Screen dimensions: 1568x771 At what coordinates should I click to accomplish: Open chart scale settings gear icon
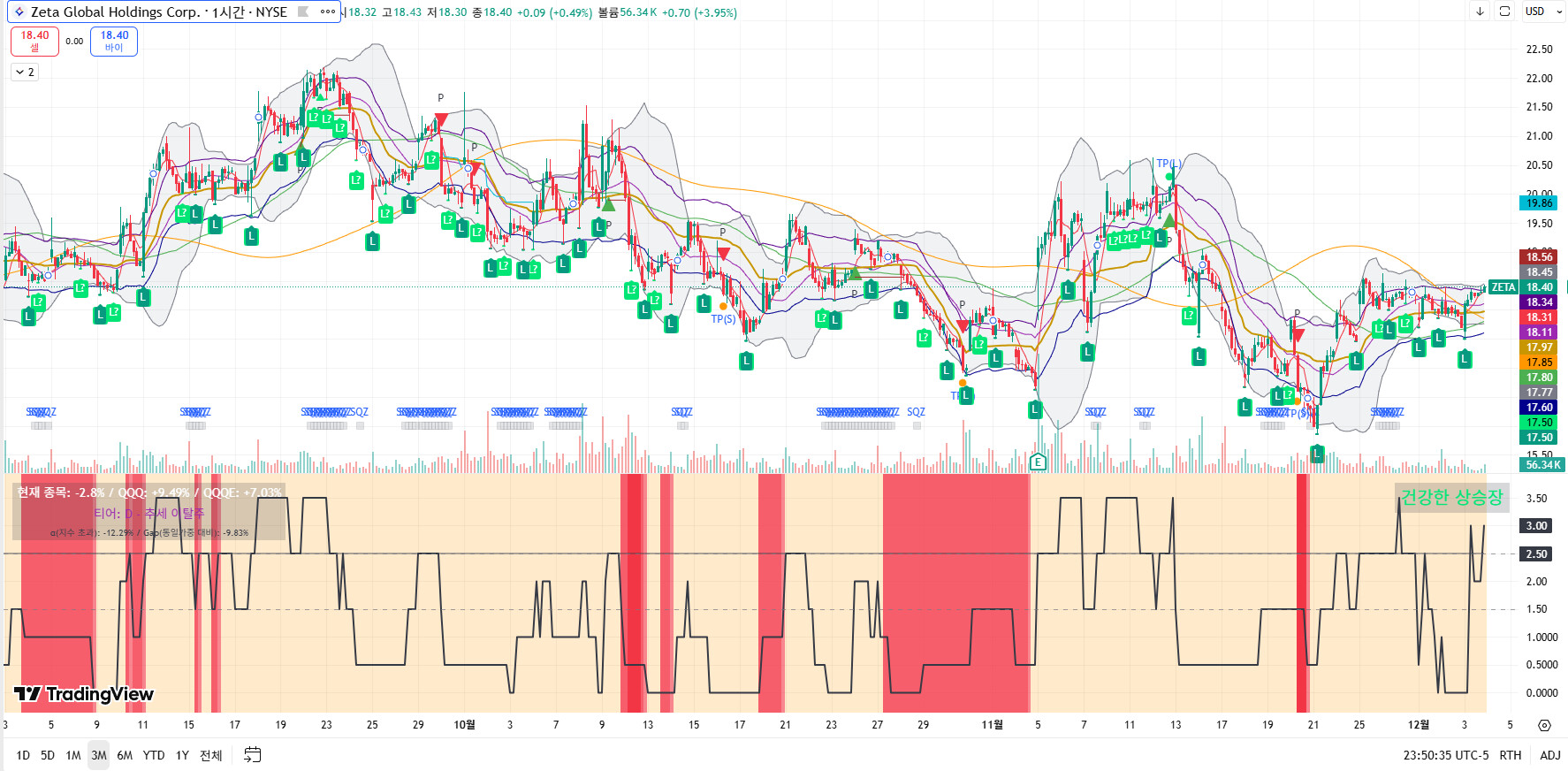(1544, 725)
